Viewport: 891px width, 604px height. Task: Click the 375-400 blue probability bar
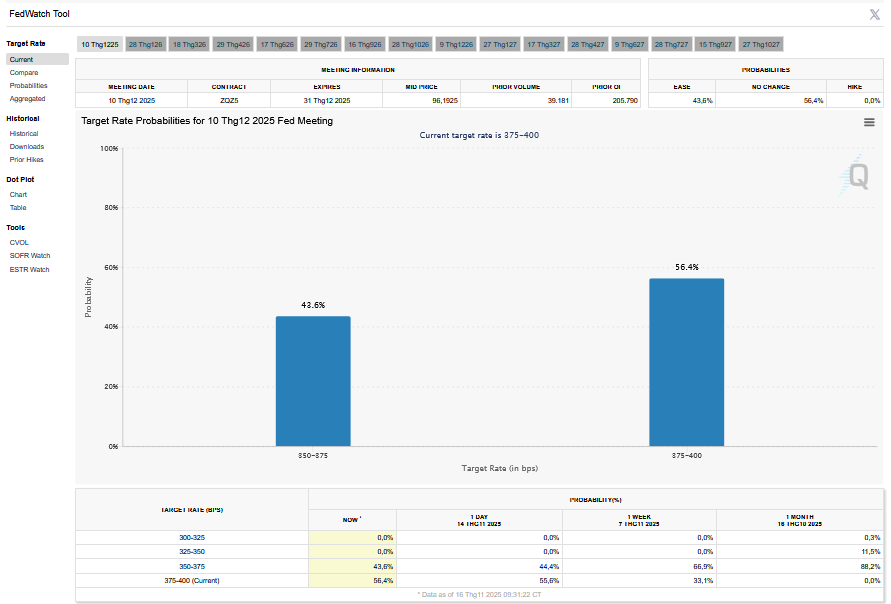coord(686,362)
